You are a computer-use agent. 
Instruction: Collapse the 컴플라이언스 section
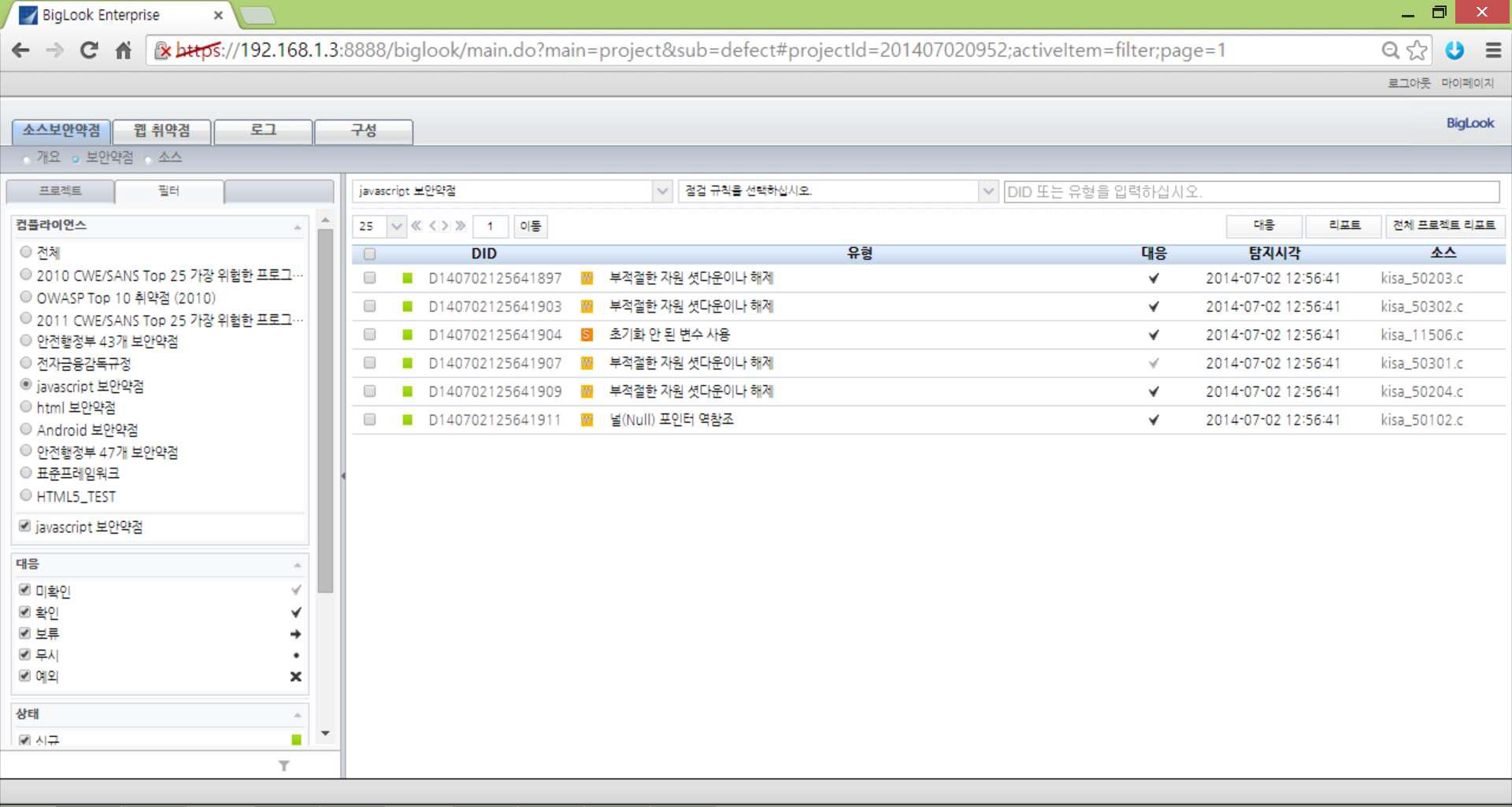[297, 227]
